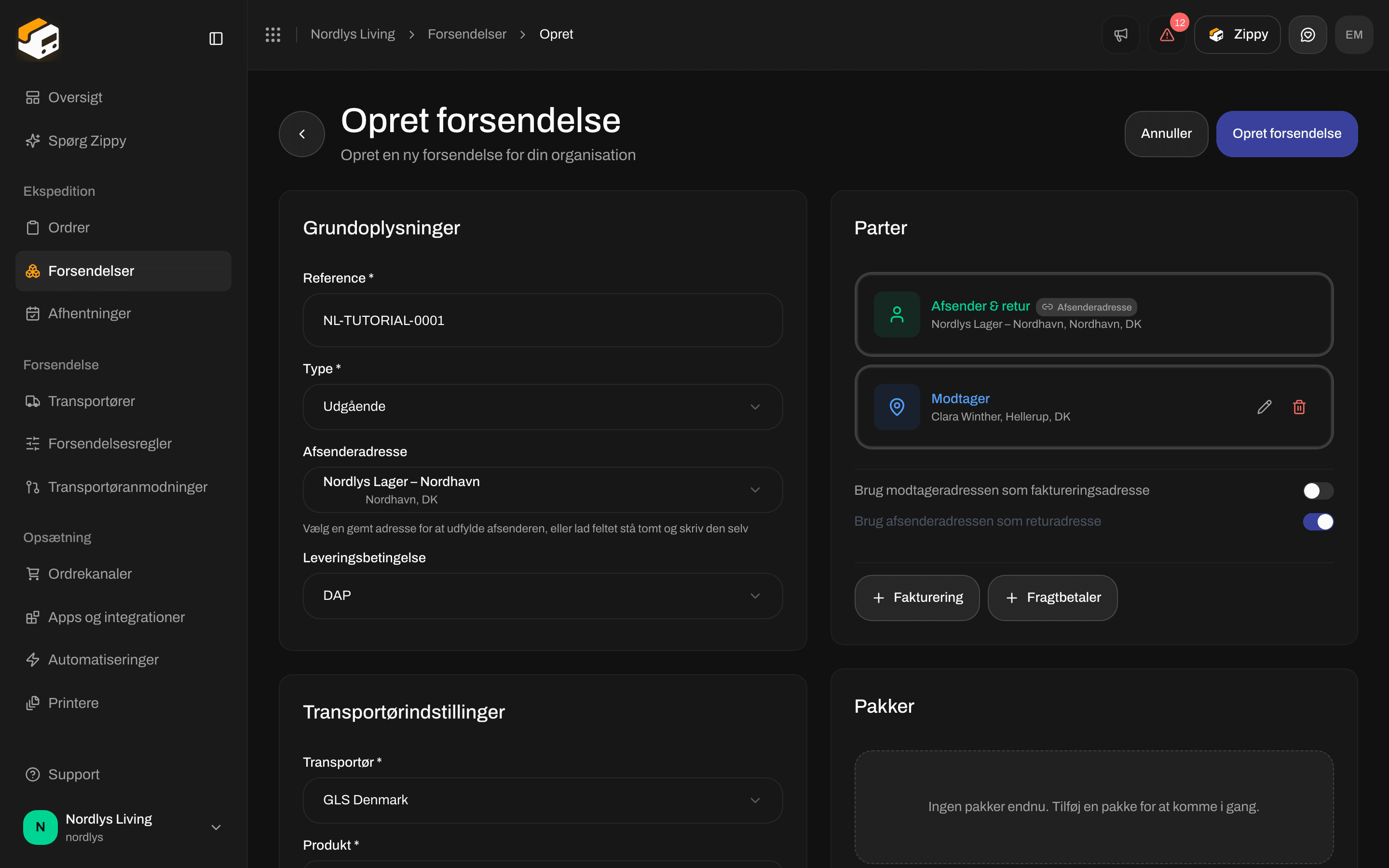Add a Fragtbetaler party
1389x868 pixels.
(x=1052, y=597)
